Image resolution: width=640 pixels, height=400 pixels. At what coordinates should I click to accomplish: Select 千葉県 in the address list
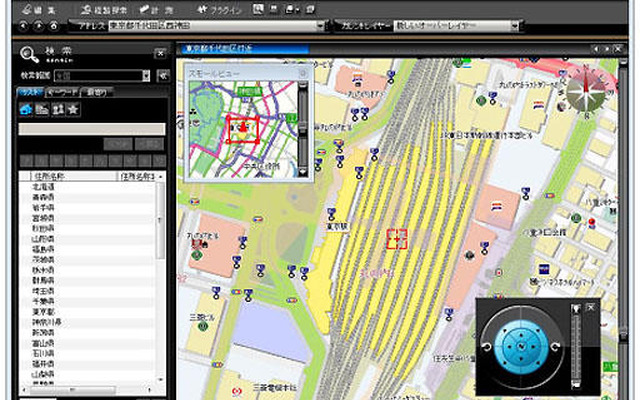43,301
